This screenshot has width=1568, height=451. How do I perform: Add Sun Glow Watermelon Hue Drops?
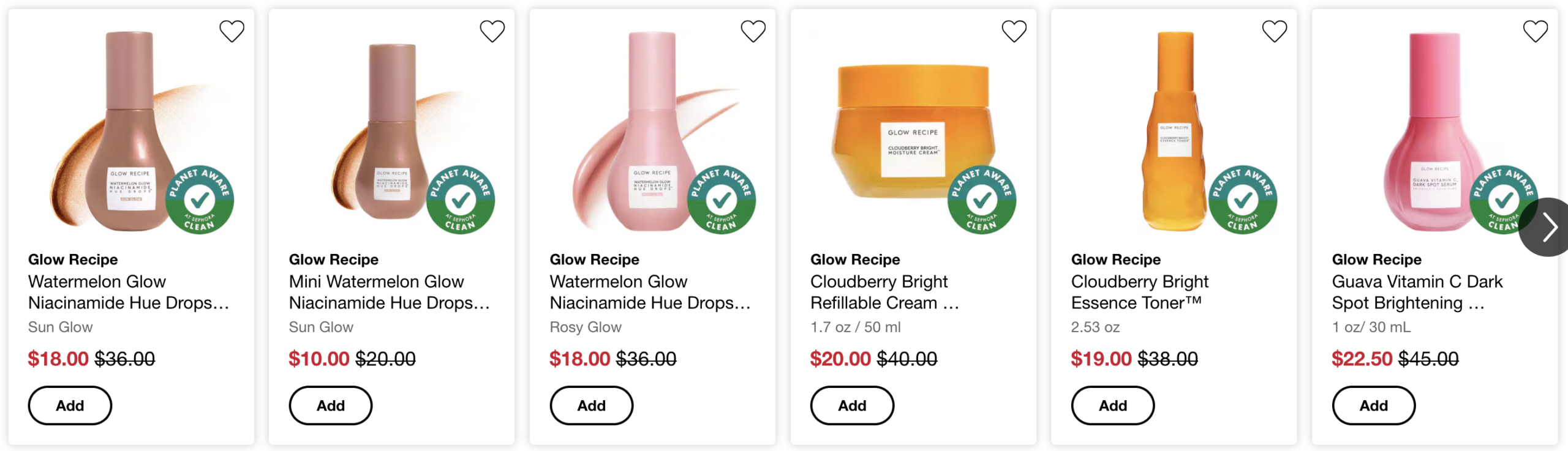point(70,405)
